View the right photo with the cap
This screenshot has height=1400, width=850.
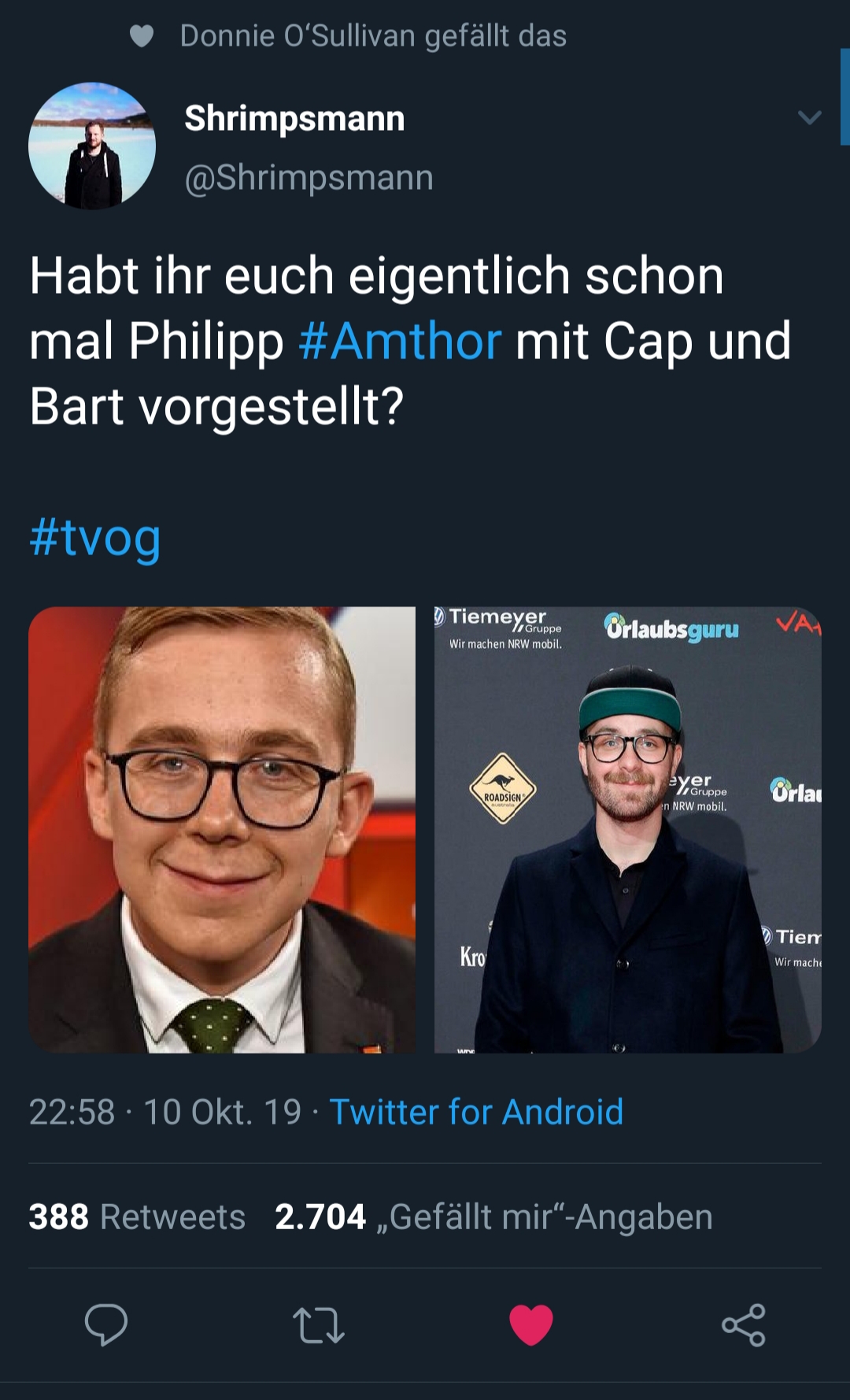(x=628, y=830)
